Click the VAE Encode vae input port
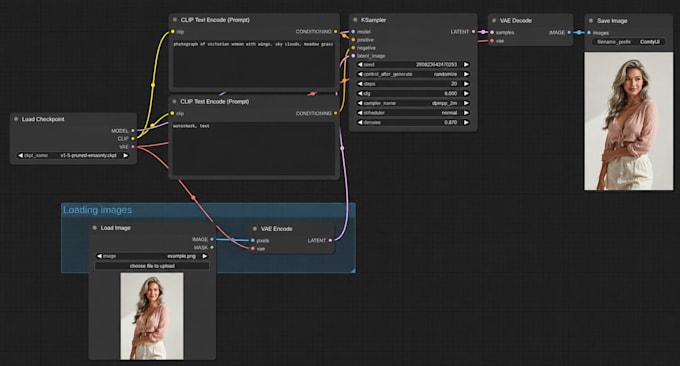This screenshot has width=680, height=366. pos(253,248)
